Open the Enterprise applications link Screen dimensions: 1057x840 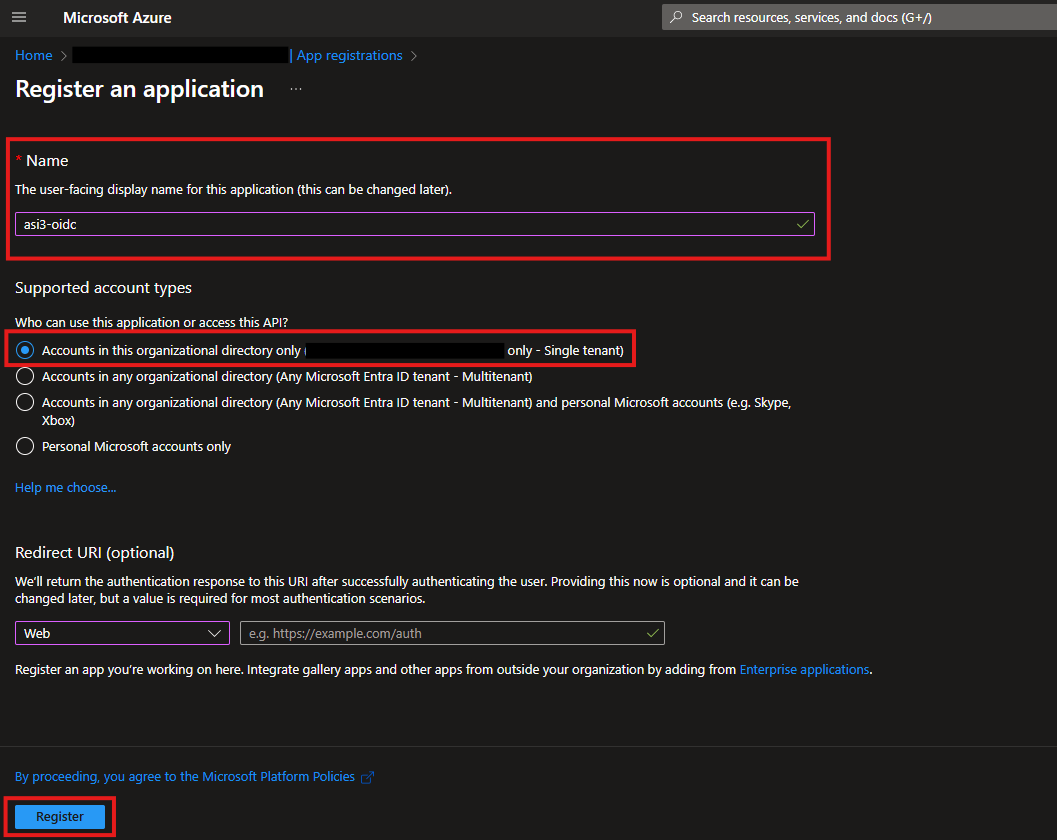point(804,669)
